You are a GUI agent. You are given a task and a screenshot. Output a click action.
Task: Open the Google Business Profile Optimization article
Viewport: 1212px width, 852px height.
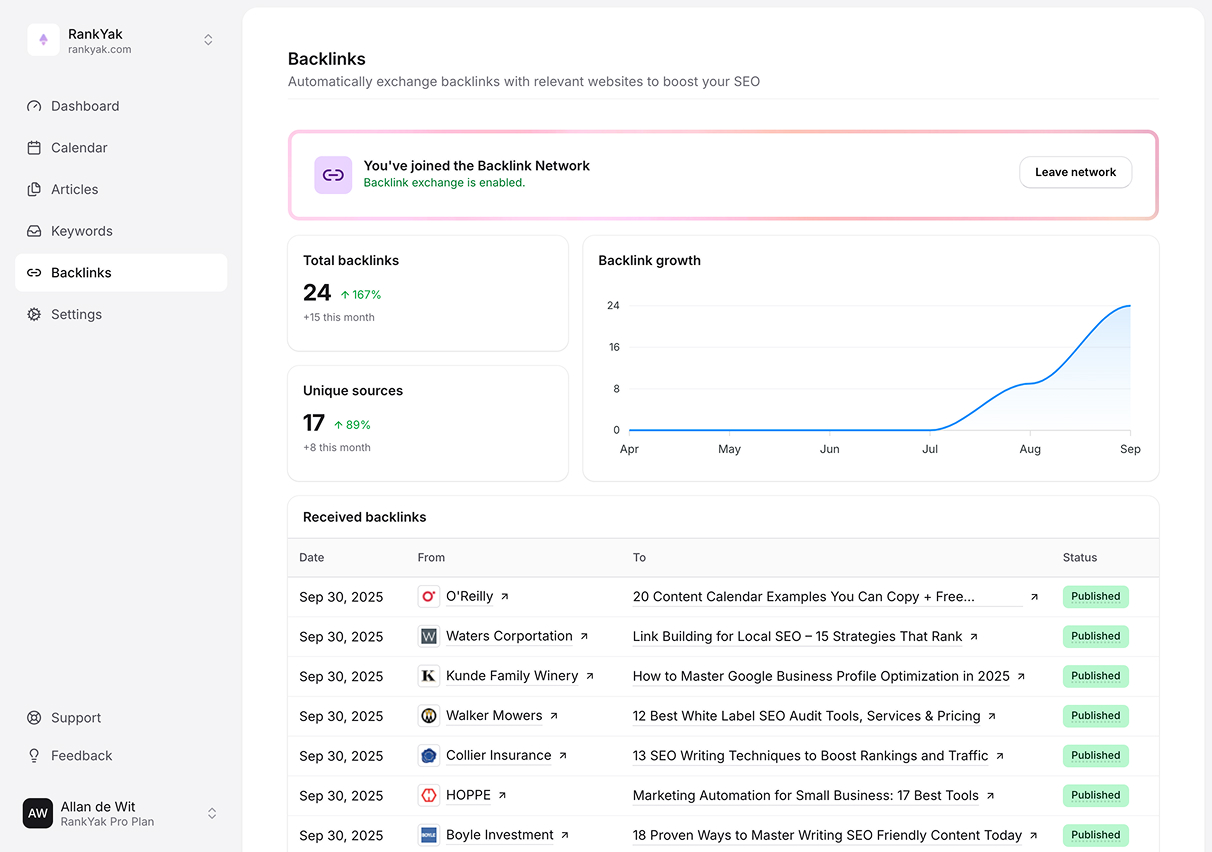pyautogui.click(x=821, y=677)
